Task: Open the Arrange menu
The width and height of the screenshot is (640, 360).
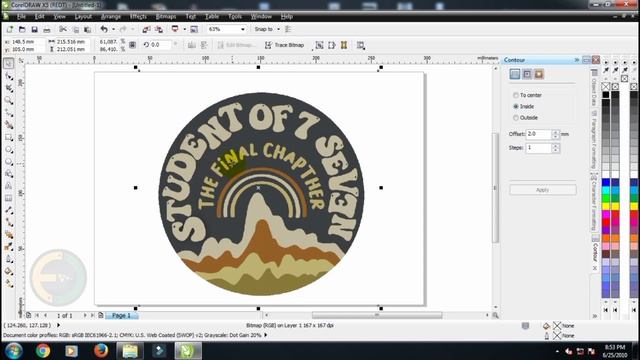Action: (x=111, y=16)
